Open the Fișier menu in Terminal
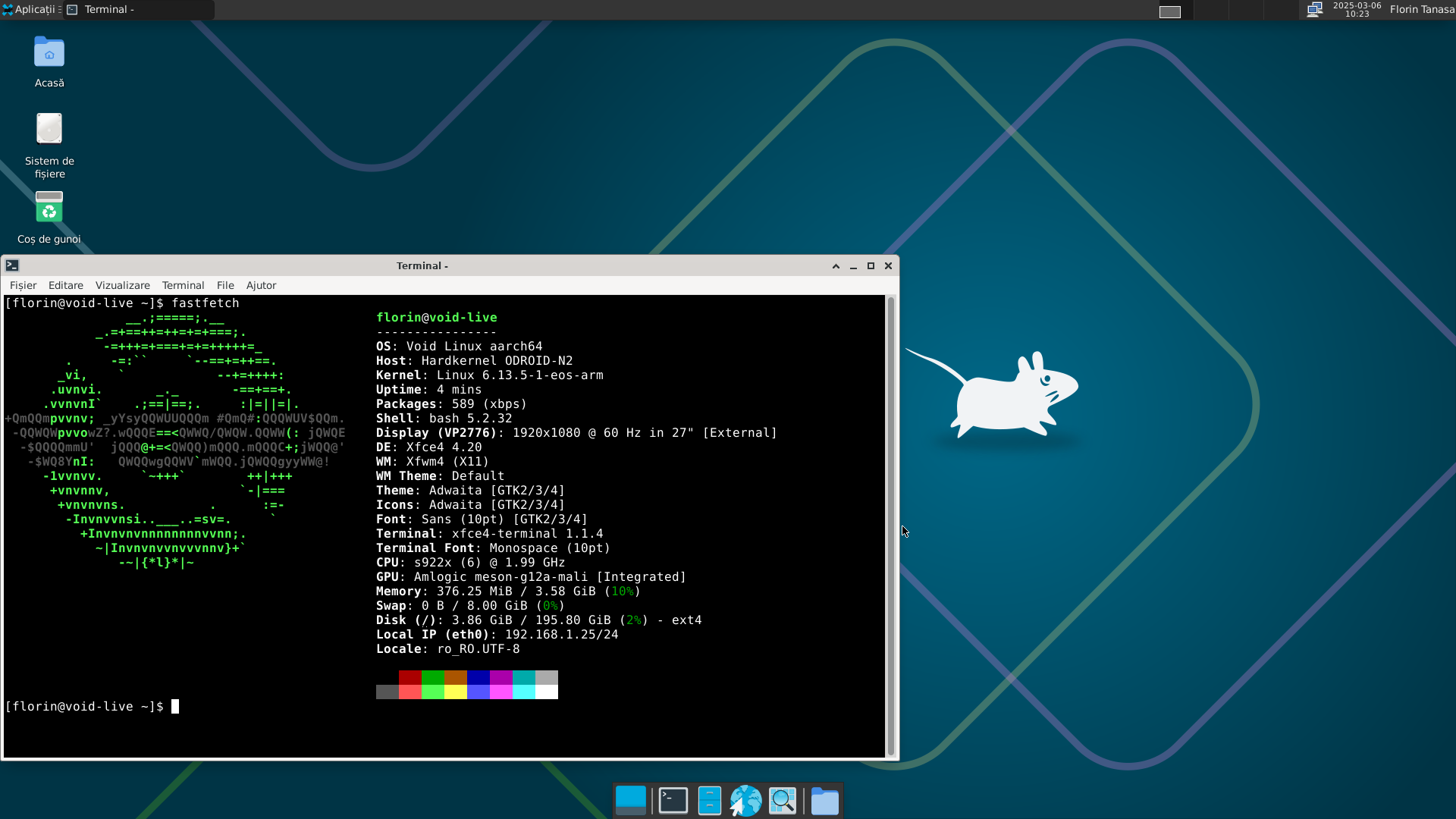1456x819 pixels. tap(23, 285)
